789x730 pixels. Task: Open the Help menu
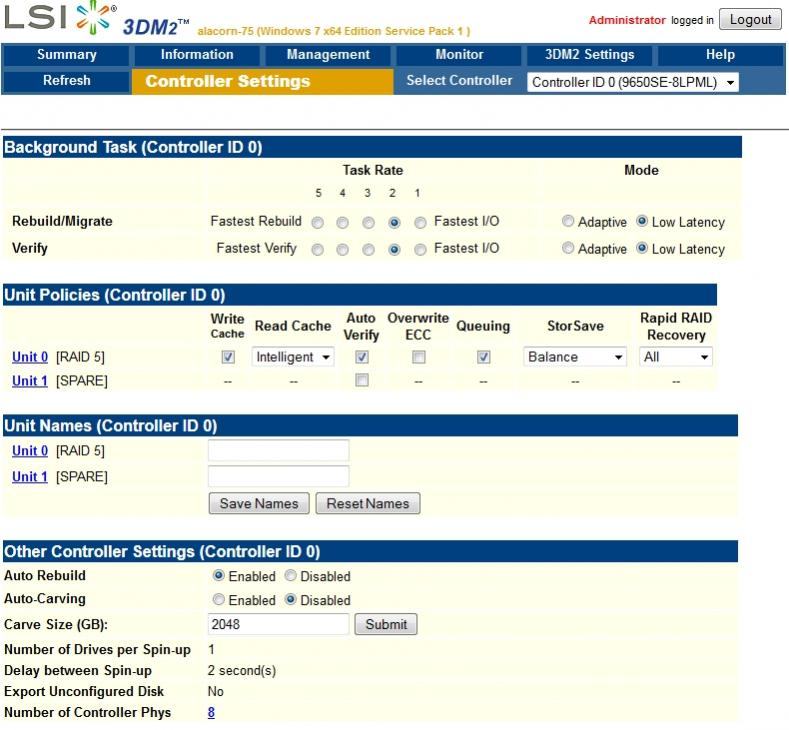tap(720, 55)
